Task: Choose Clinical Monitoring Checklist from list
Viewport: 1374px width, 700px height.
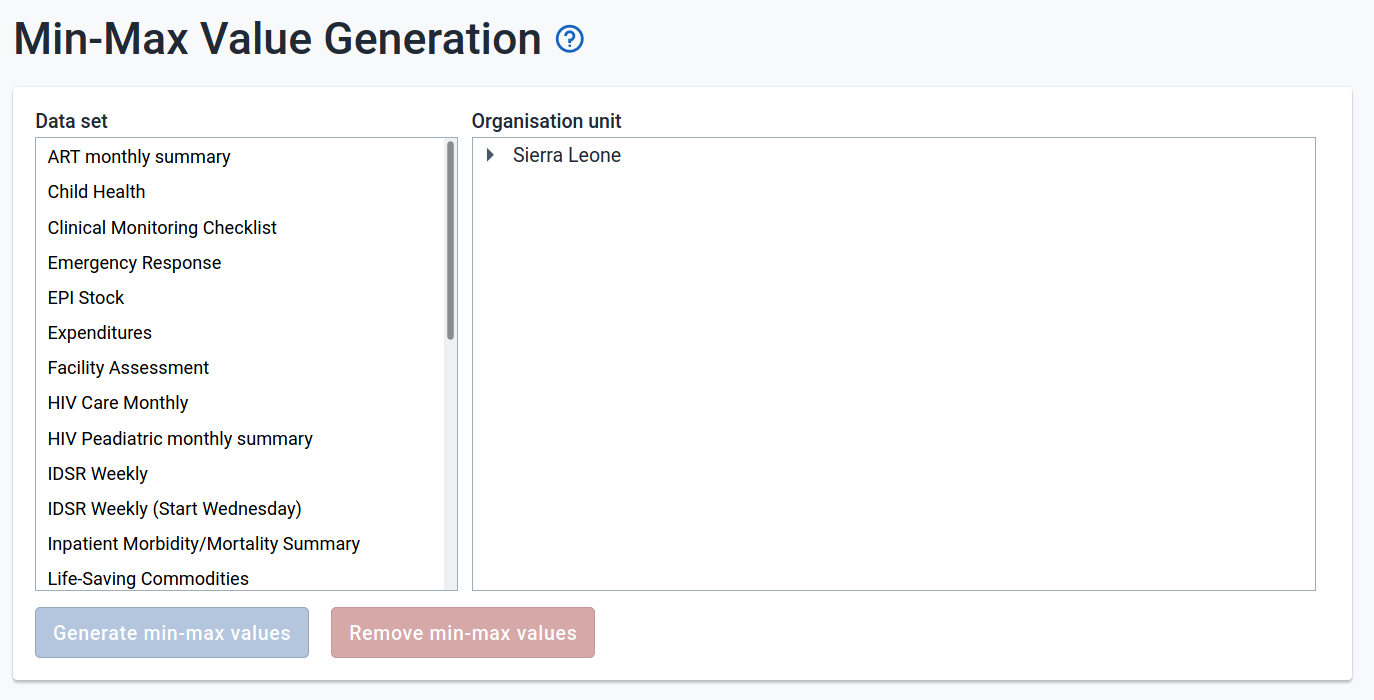Action: 162,228
